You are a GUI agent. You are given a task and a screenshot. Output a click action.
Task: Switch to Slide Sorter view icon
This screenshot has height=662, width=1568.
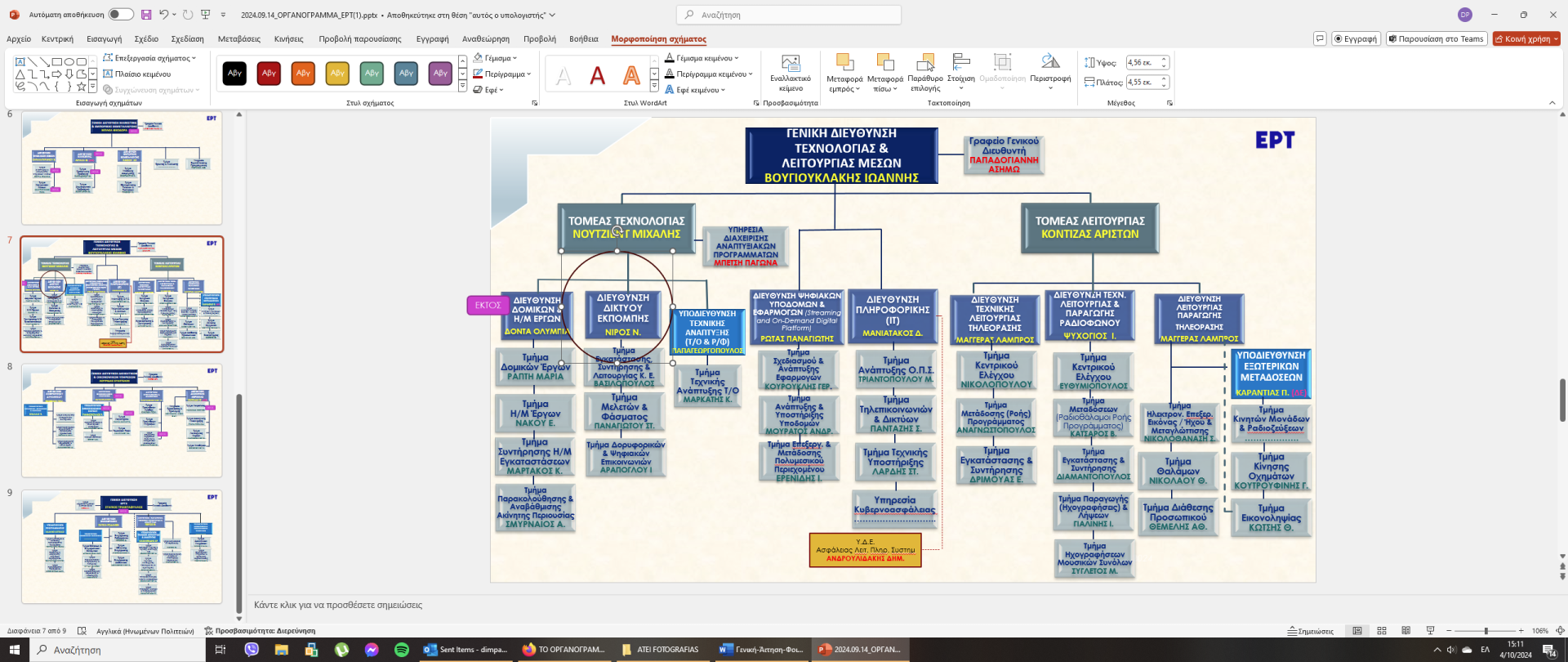pyautogui.click(x=1382, y=631)
